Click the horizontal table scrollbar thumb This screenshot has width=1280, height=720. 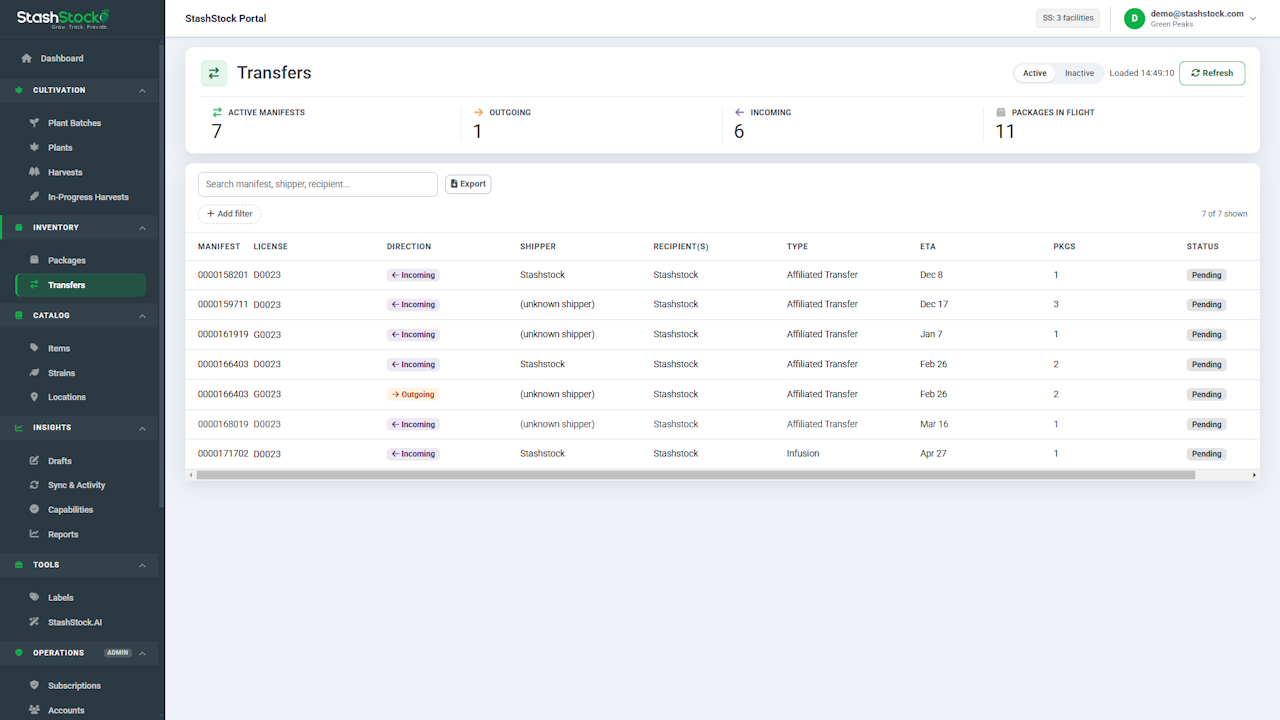click(696, 475)
